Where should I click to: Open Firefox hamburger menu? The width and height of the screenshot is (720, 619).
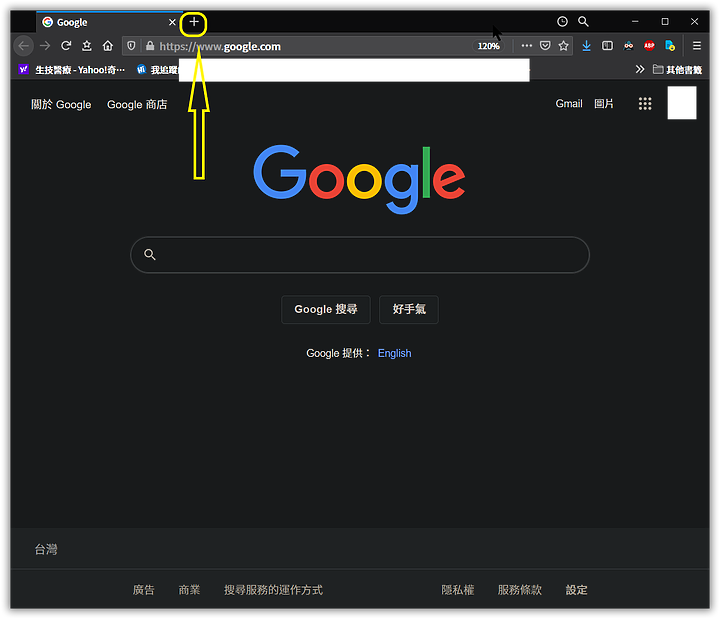tap(697, 46)
